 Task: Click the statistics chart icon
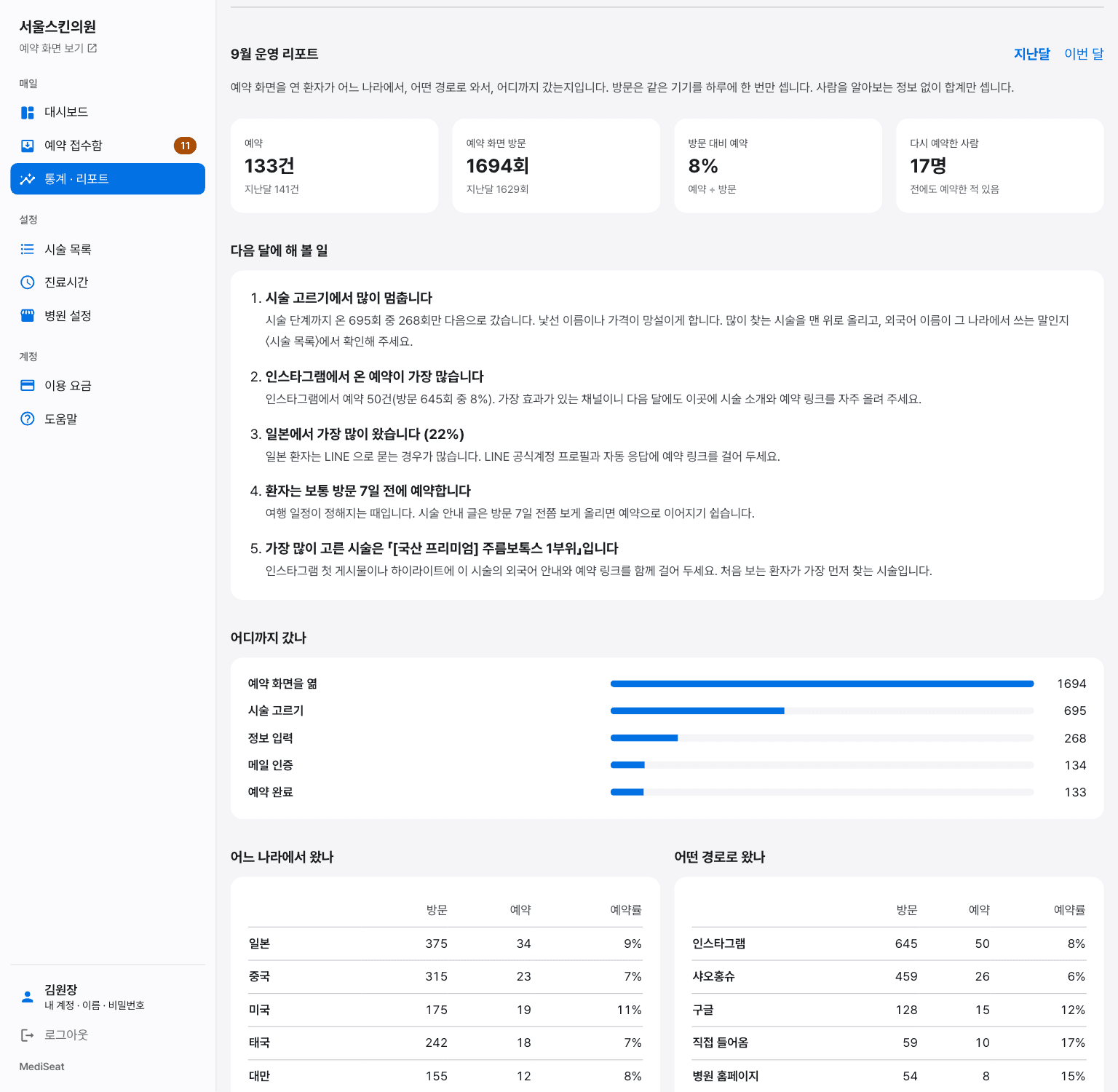(x=28, y=179)
